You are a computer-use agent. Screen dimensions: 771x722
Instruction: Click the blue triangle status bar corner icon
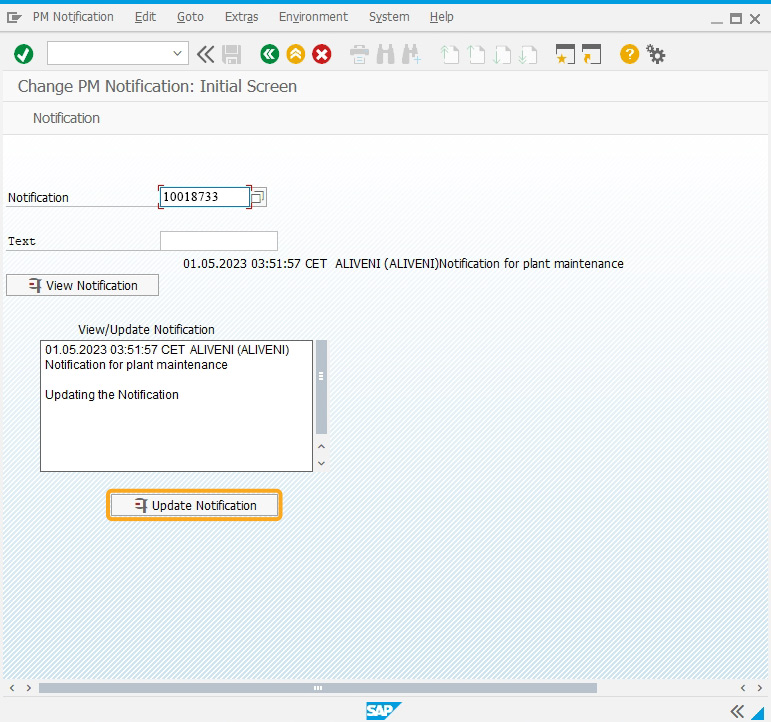[x=758, y=713]
